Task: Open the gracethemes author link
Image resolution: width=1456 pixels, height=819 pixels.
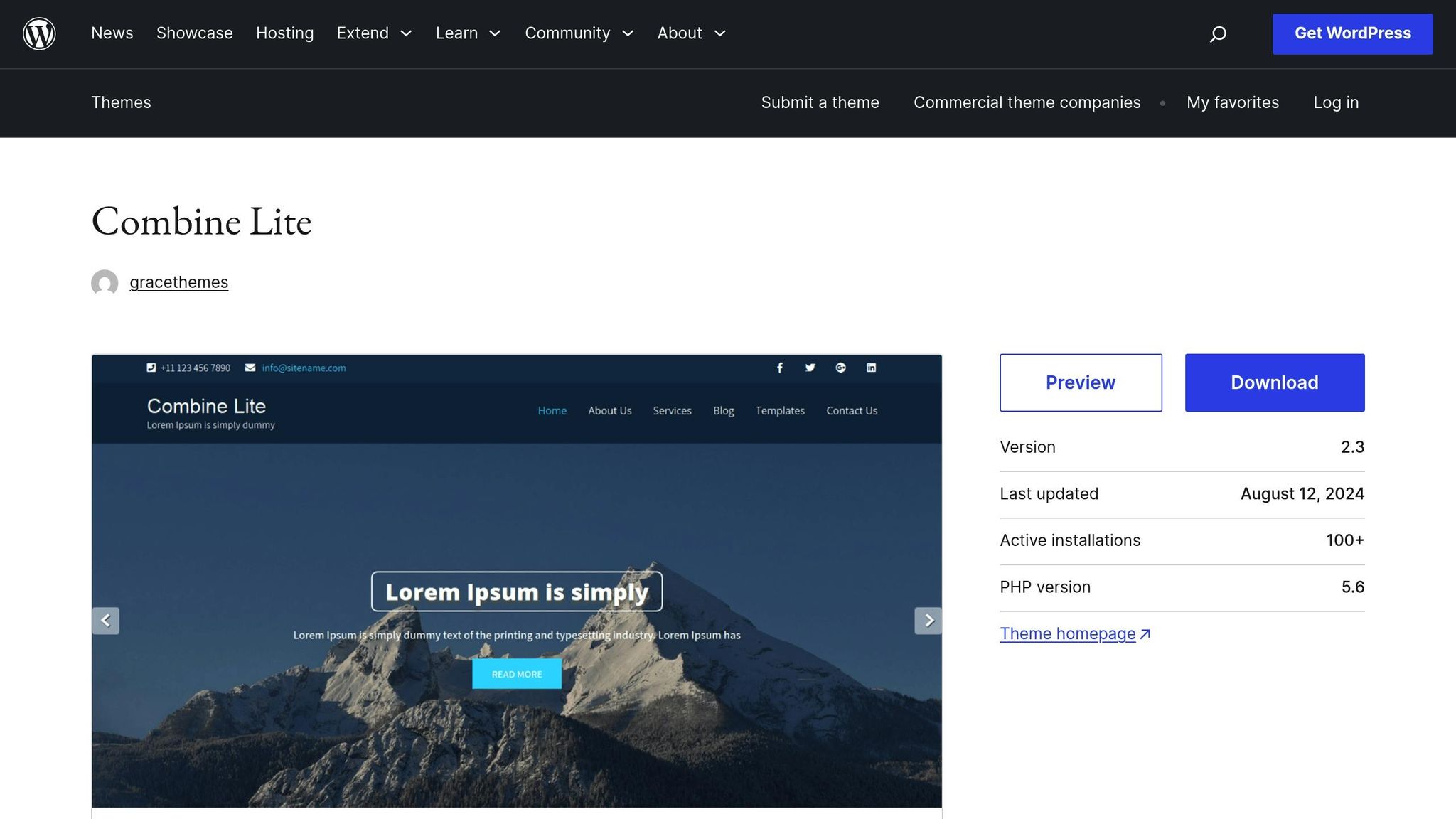Action: 178,282
